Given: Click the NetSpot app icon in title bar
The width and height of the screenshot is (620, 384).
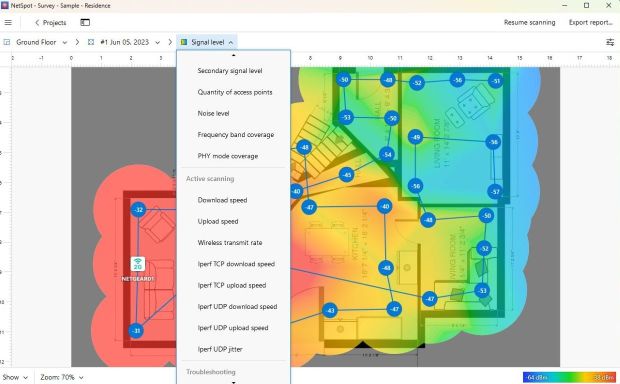Looking at the screenshot, I should tap(5, 6).
